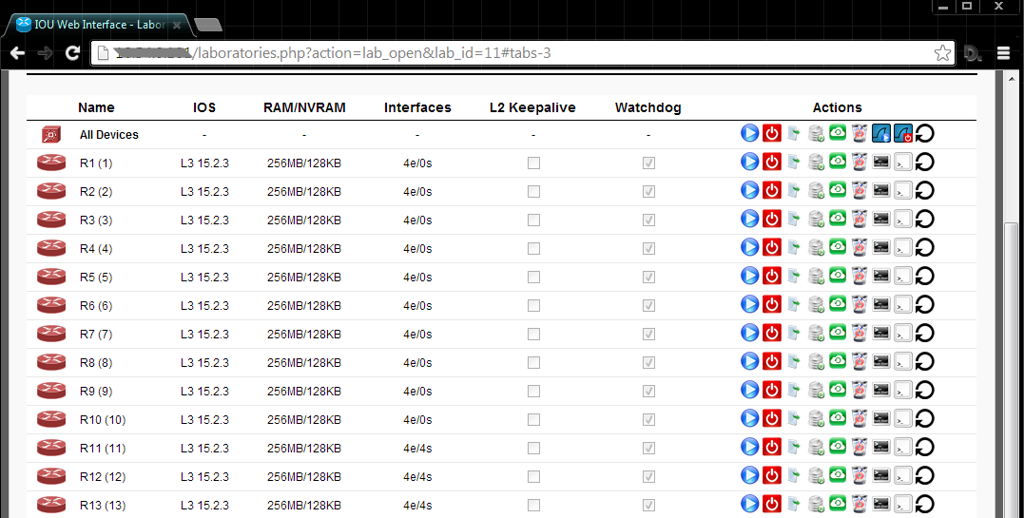
Task: Click the white shell prompt icon for R8
Action: [x=903, y=362]
